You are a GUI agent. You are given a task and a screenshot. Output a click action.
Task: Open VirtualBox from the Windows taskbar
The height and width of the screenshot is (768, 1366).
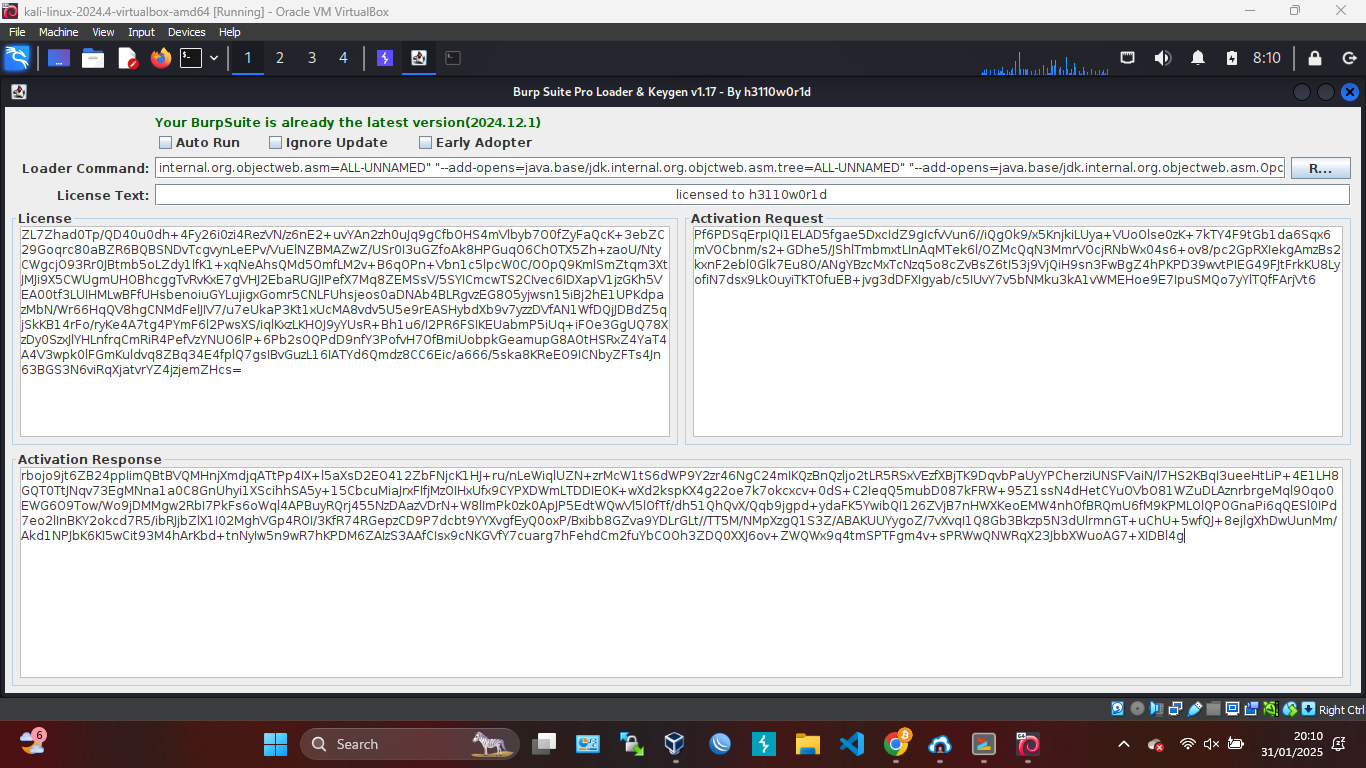[675, 744]
